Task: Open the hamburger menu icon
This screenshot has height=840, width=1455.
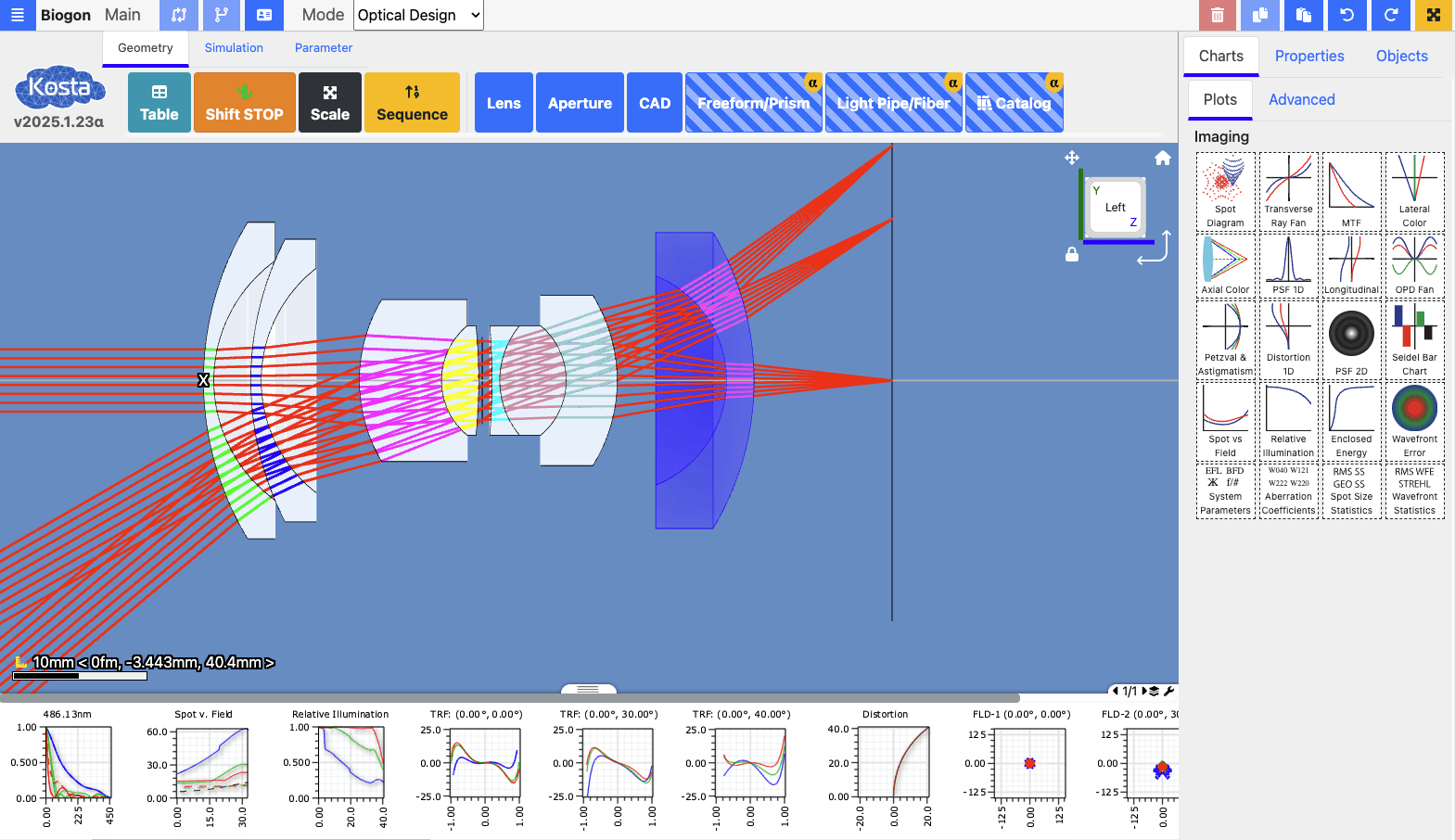Action: [17, 15]
